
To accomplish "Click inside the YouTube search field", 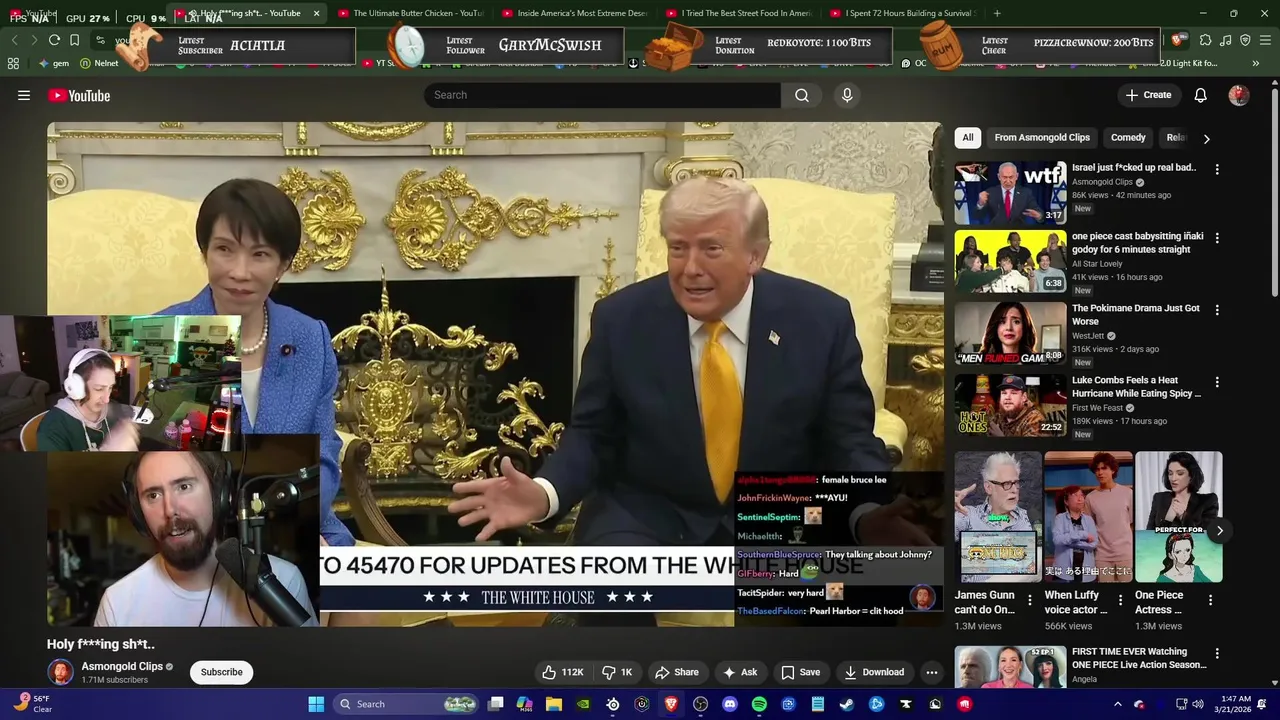I will [602, 95].
